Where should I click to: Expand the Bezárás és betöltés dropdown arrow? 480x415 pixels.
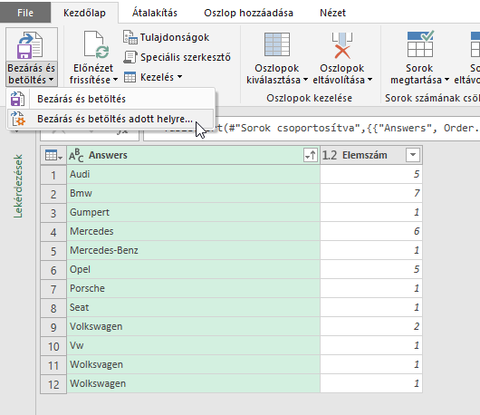pyautogui.click(x=51, y=80)
